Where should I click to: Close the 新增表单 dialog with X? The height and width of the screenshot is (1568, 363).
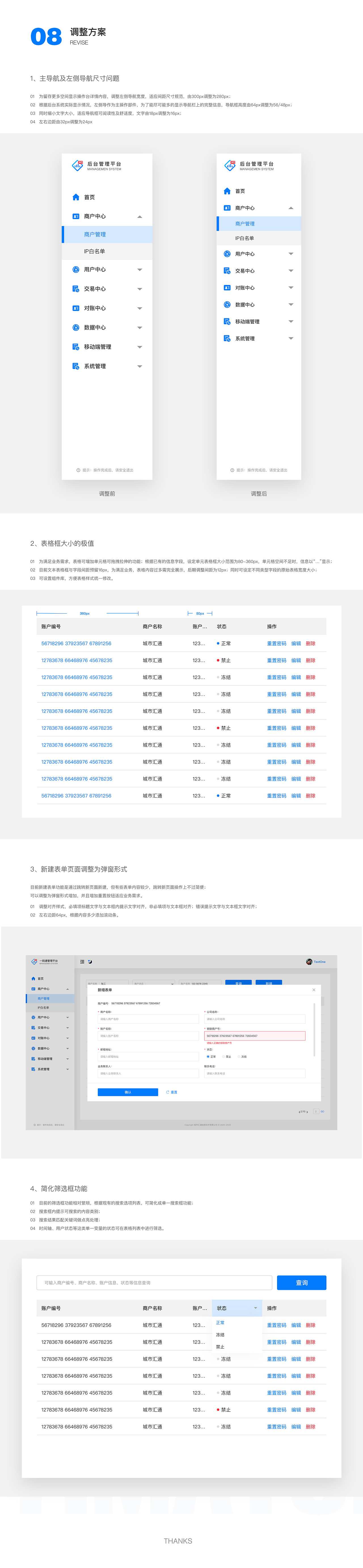click(314, 990)
